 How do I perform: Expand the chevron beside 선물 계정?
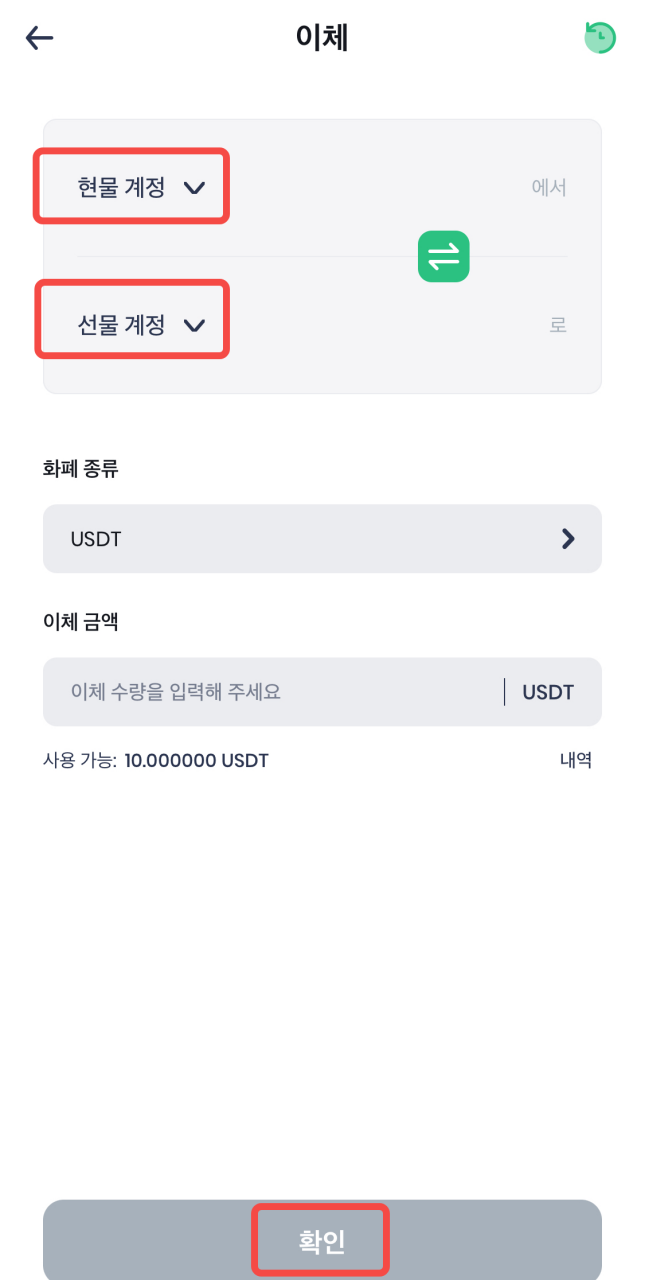tap(195, 325)
